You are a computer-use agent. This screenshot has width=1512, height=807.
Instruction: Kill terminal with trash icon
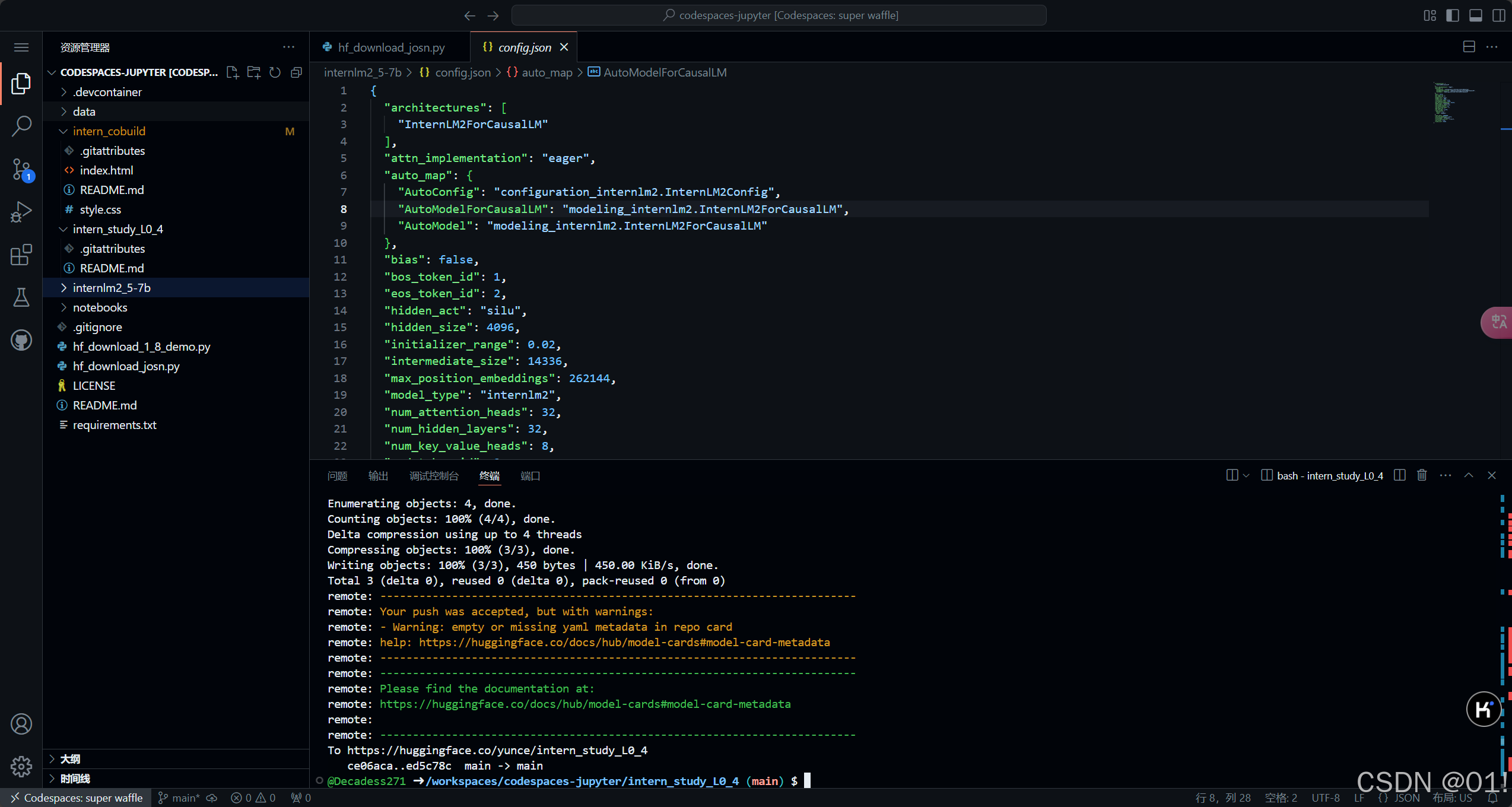tap(1422, 475)
